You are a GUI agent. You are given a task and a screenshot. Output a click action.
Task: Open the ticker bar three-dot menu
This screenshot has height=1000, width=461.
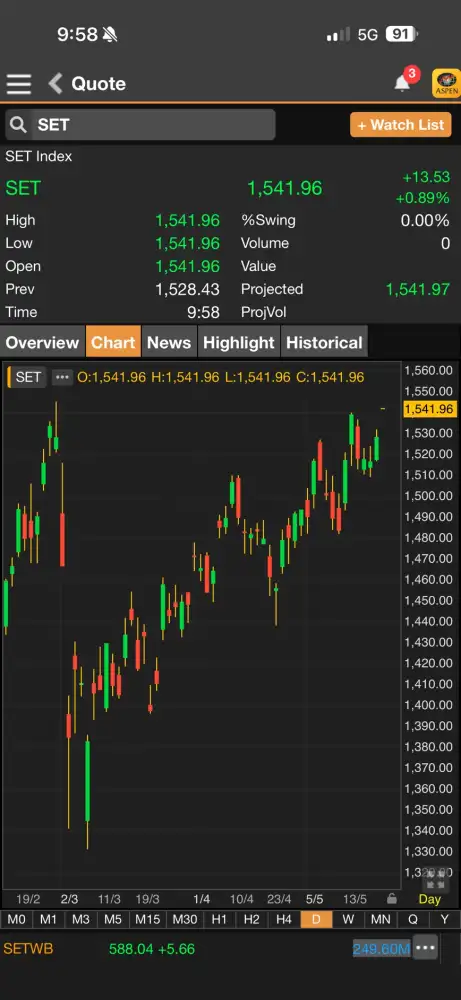425,948
